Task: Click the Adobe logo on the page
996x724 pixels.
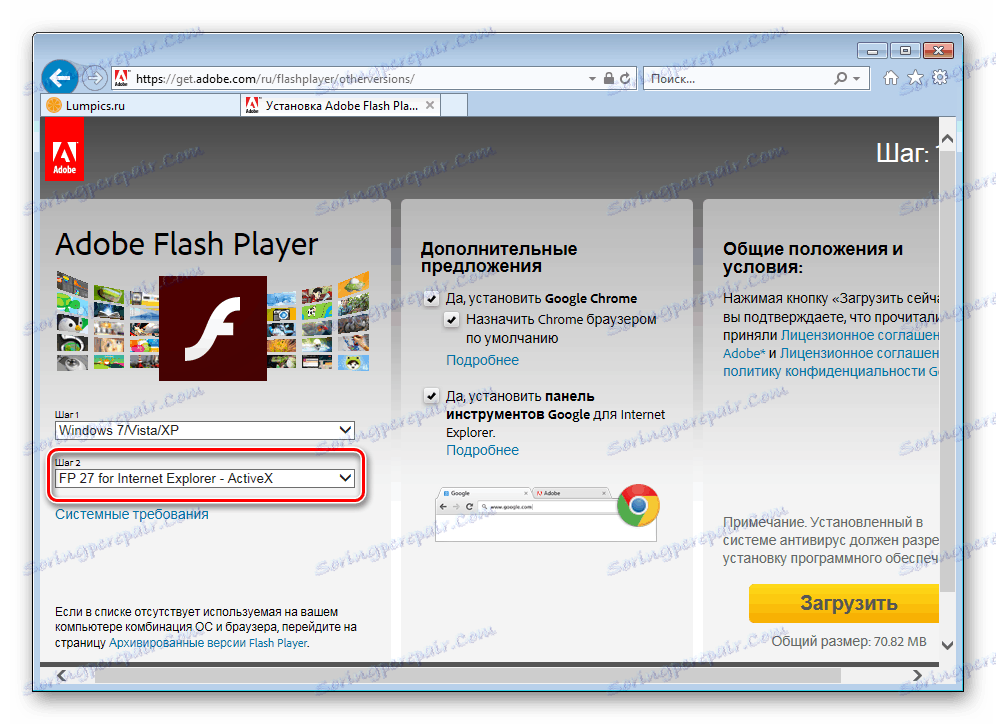Action: (x=64, y=149)
